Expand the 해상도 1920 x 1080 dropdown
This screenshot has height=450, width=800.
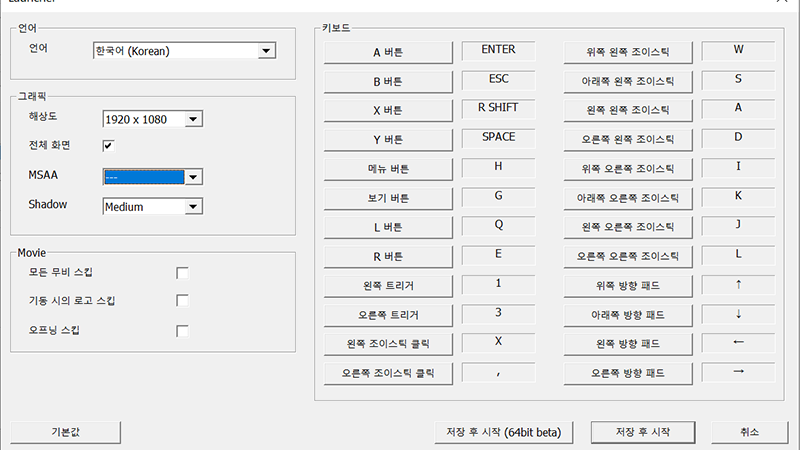(194, 120)
